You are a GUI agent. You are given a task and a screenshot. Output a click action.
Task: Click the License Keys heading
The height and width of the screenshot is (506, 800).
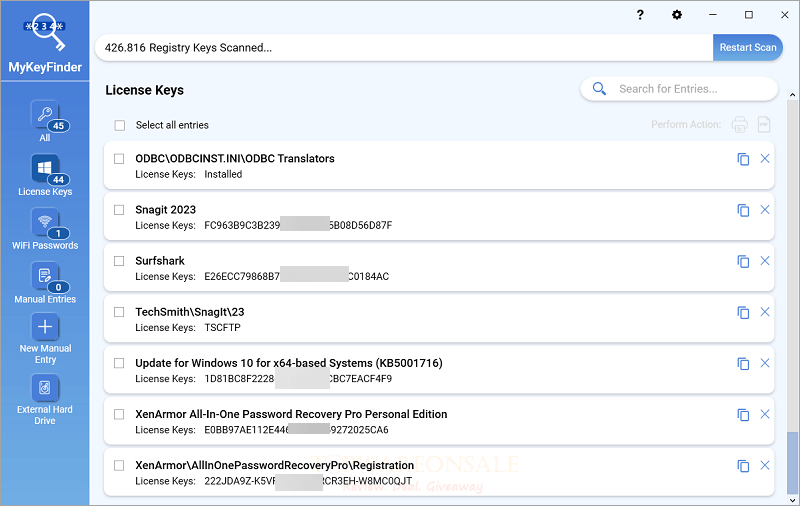pyautogui.click(x=144, y=90)
